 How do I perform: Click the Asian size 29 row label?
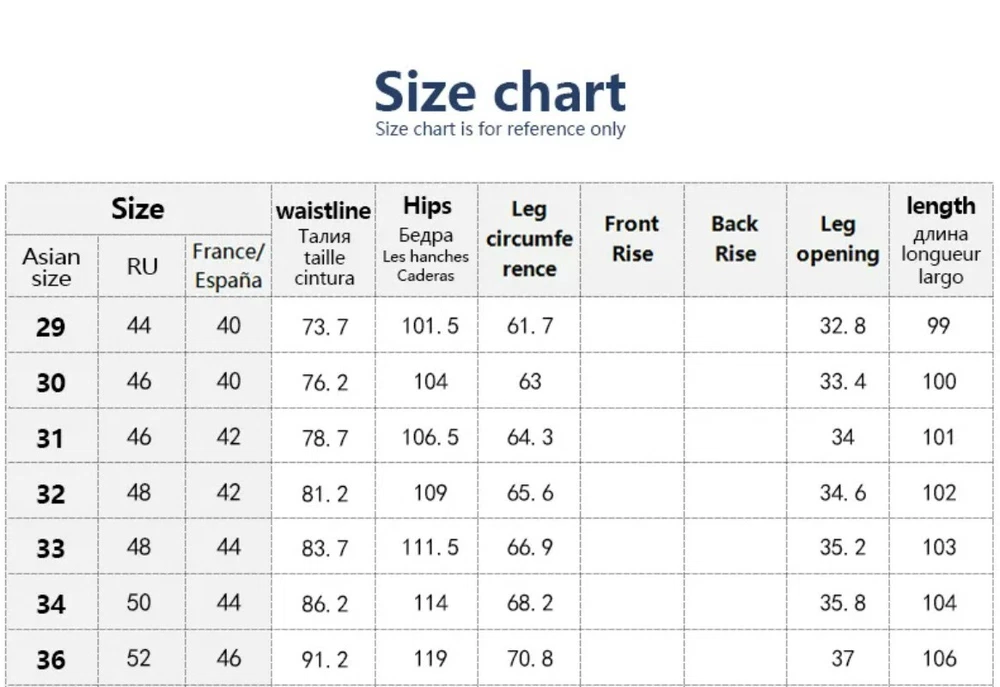point(51,327)
